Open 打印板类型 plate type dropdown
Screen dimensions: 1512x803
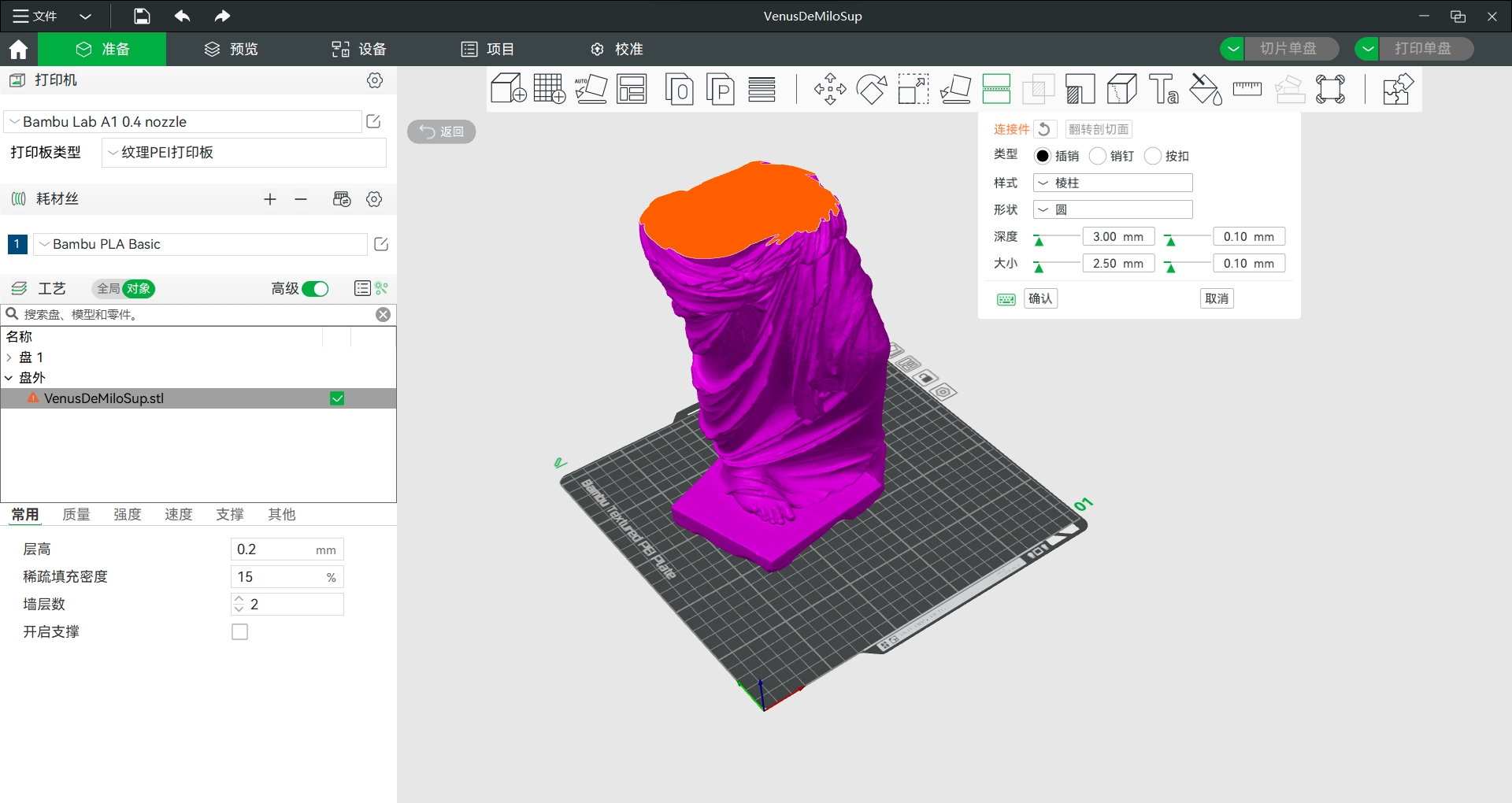tap(244, 153)
